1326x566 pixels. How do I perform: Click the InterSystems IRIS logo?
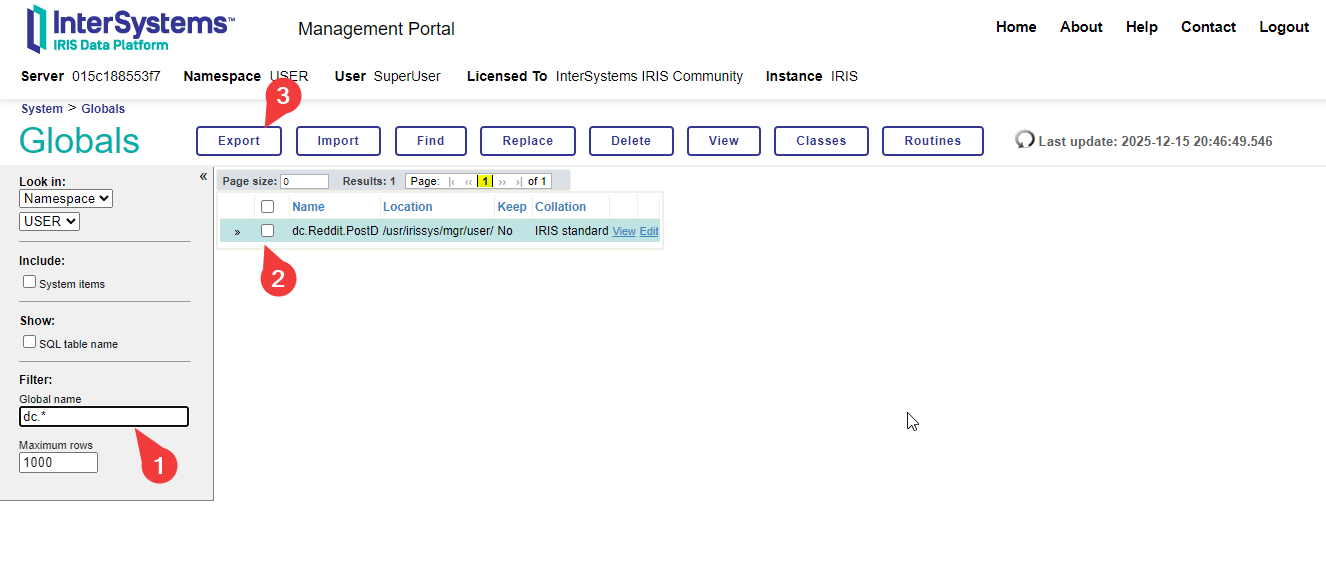pyautogui.click(x=130, y=28)
